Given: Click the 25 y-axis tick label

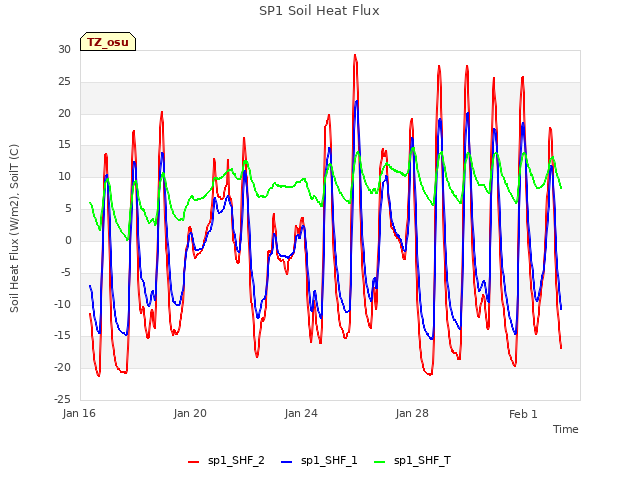Looking at the screenshot, I should coord(64,82).
